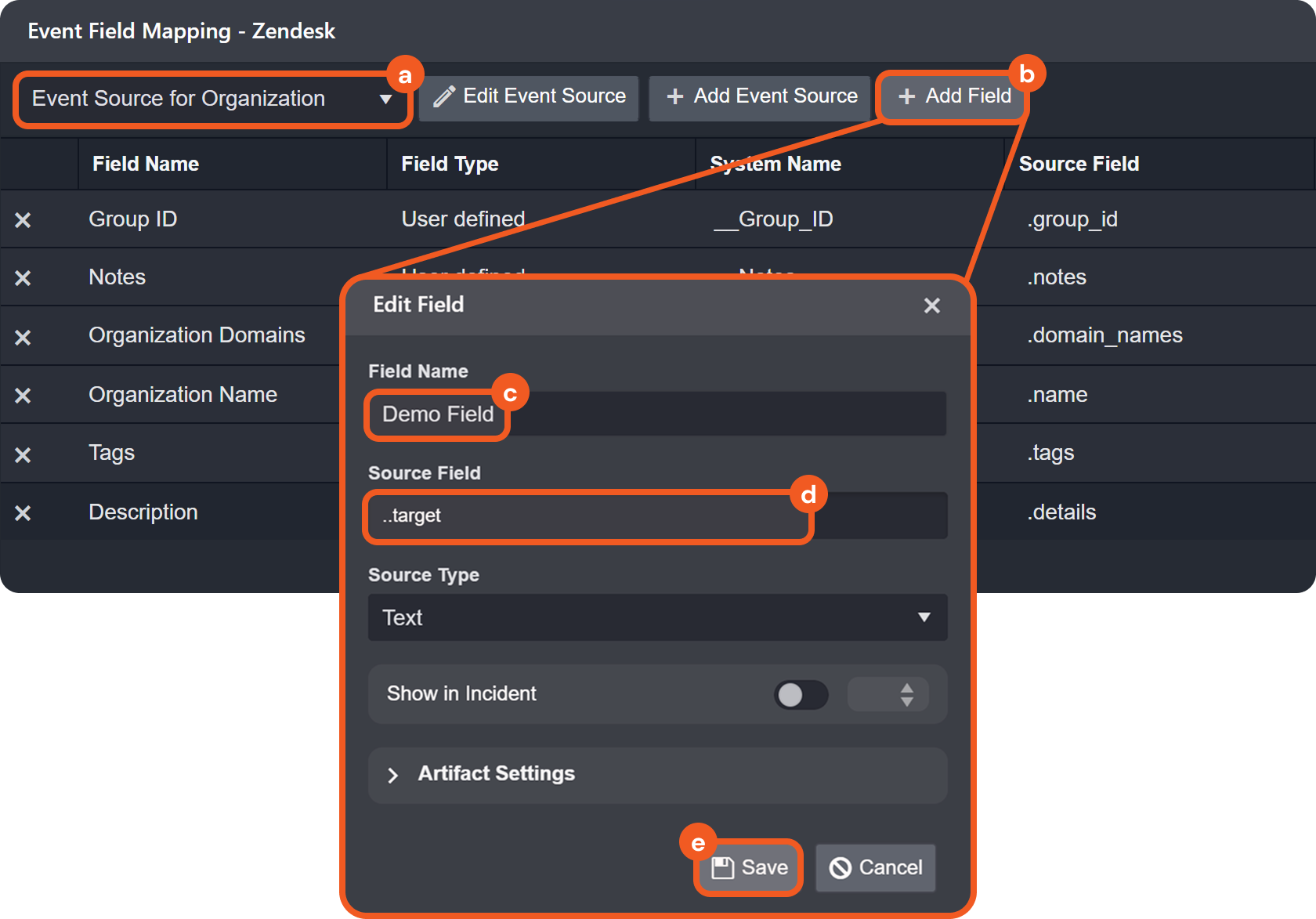1316x919 pixels.
Task: Open the Source Type dropdown
Action: (657, 617)
